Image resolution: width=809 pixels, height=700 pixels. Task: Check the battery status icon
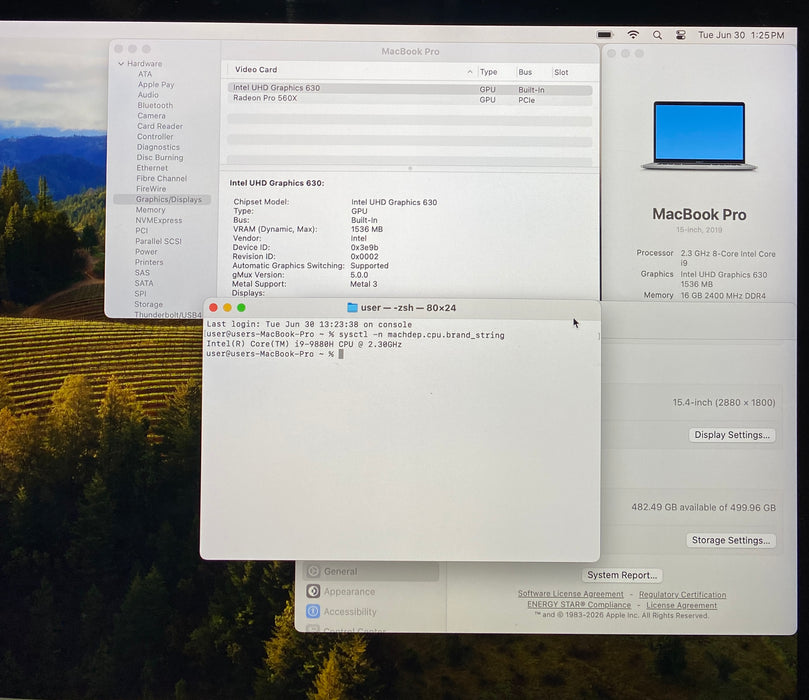point(605,35)
